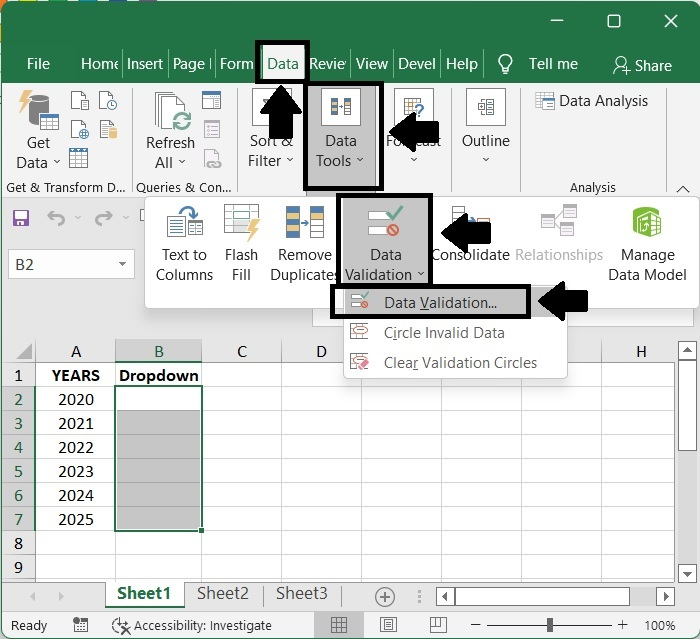This screenshot has width=700, height=639.
Task: Click the zoom slider handle
Action: pos(550,625)
